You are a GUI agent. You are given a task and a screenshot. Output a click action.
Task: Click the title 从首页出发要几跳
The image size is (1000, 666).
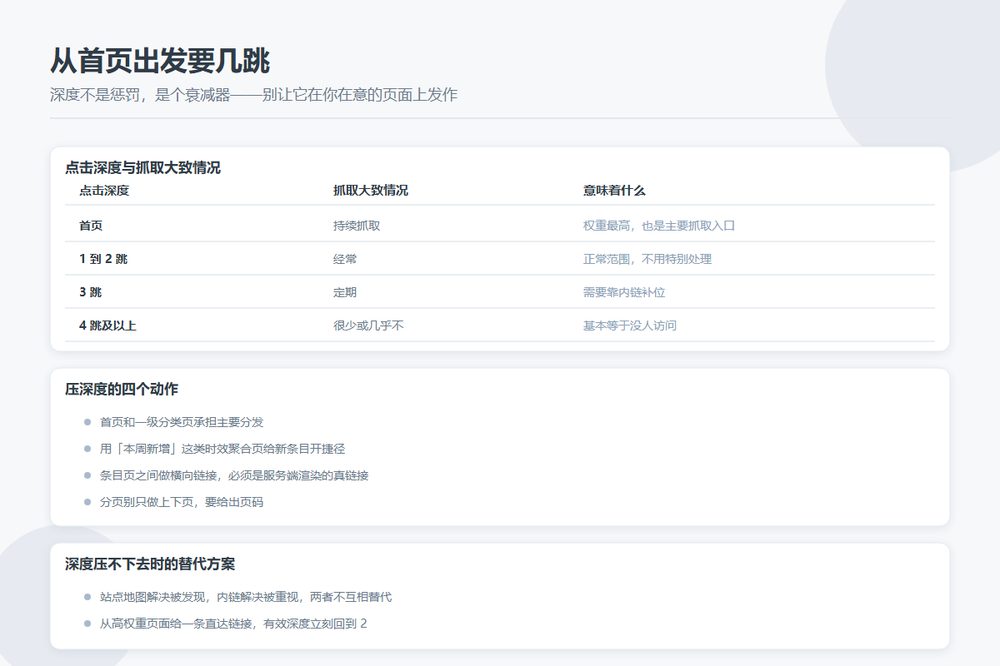pos(160,61)
